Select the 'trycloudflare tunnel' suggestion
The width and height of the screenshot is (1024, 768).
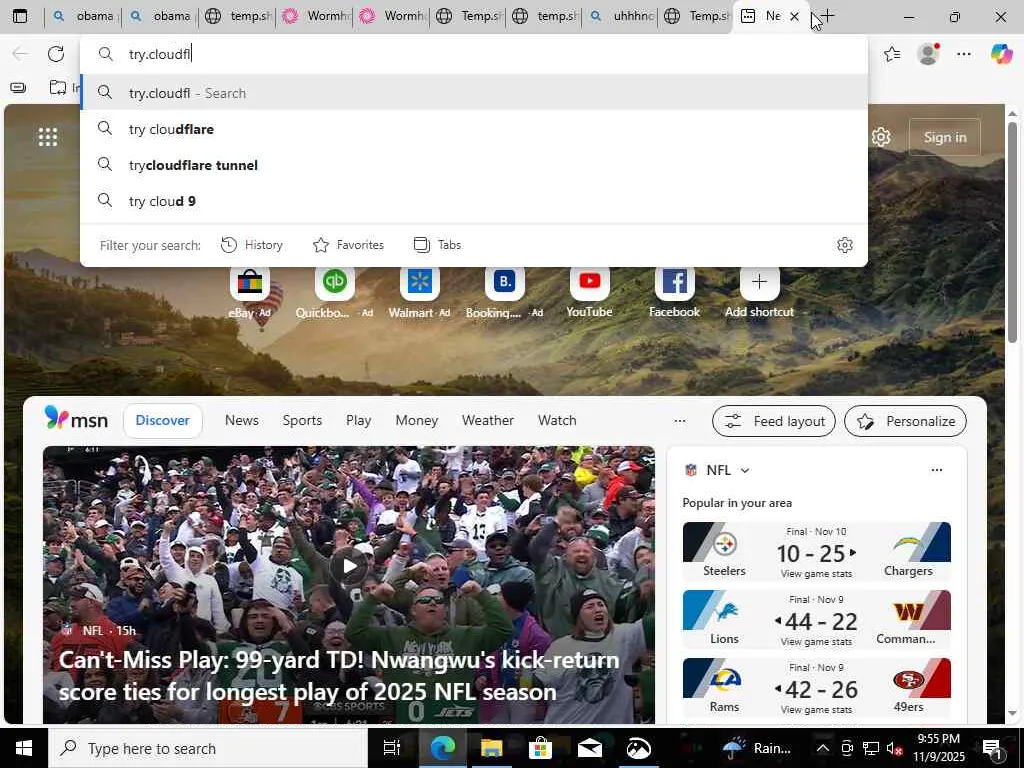coord(473,165)
